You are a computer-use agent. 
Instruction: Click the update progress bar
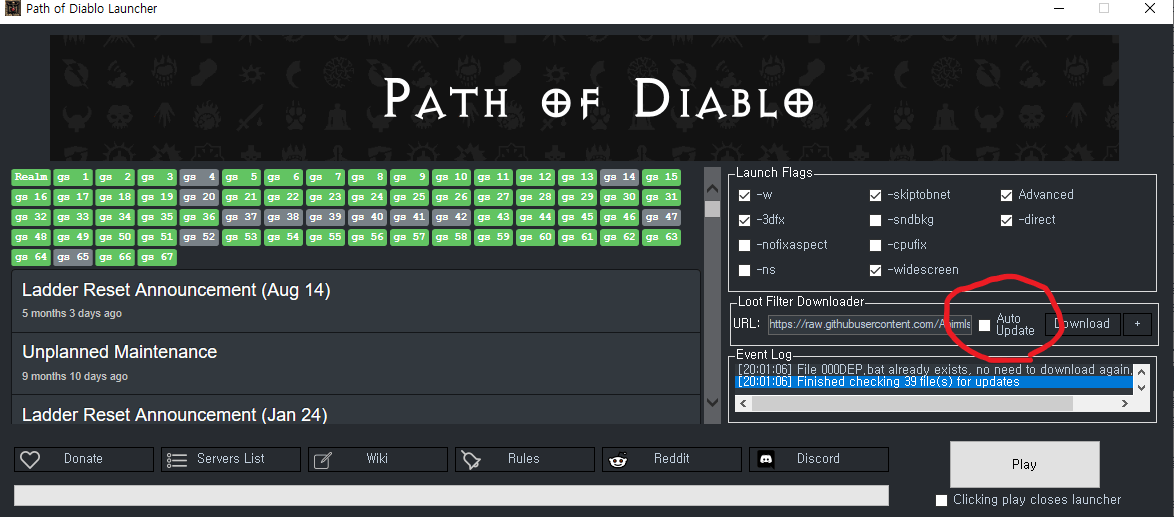tap(451, 495)
